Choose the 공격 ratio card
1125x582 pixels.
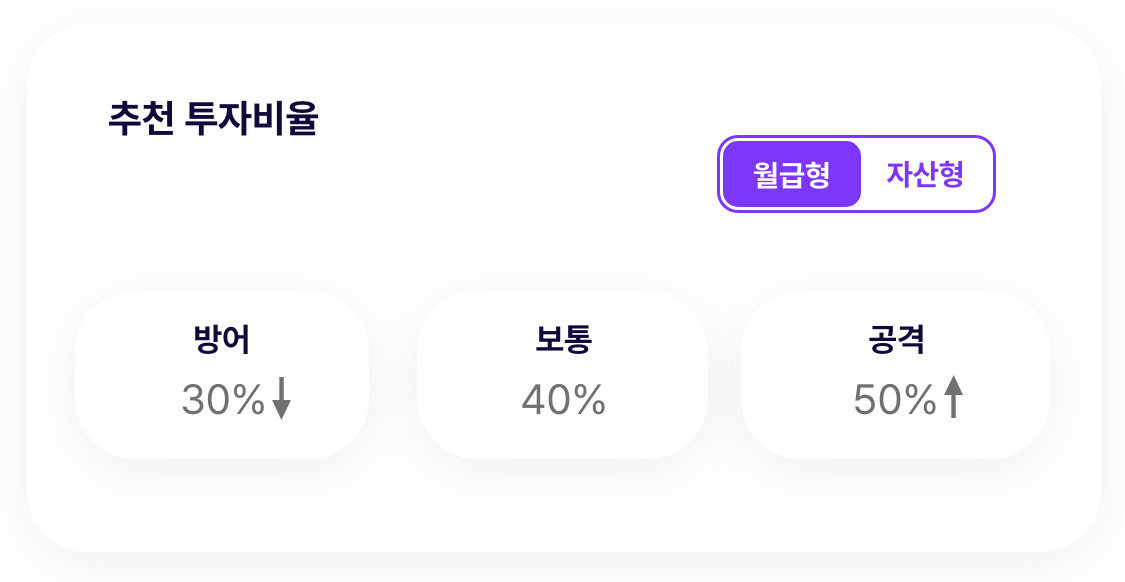(x=895, y=374)
